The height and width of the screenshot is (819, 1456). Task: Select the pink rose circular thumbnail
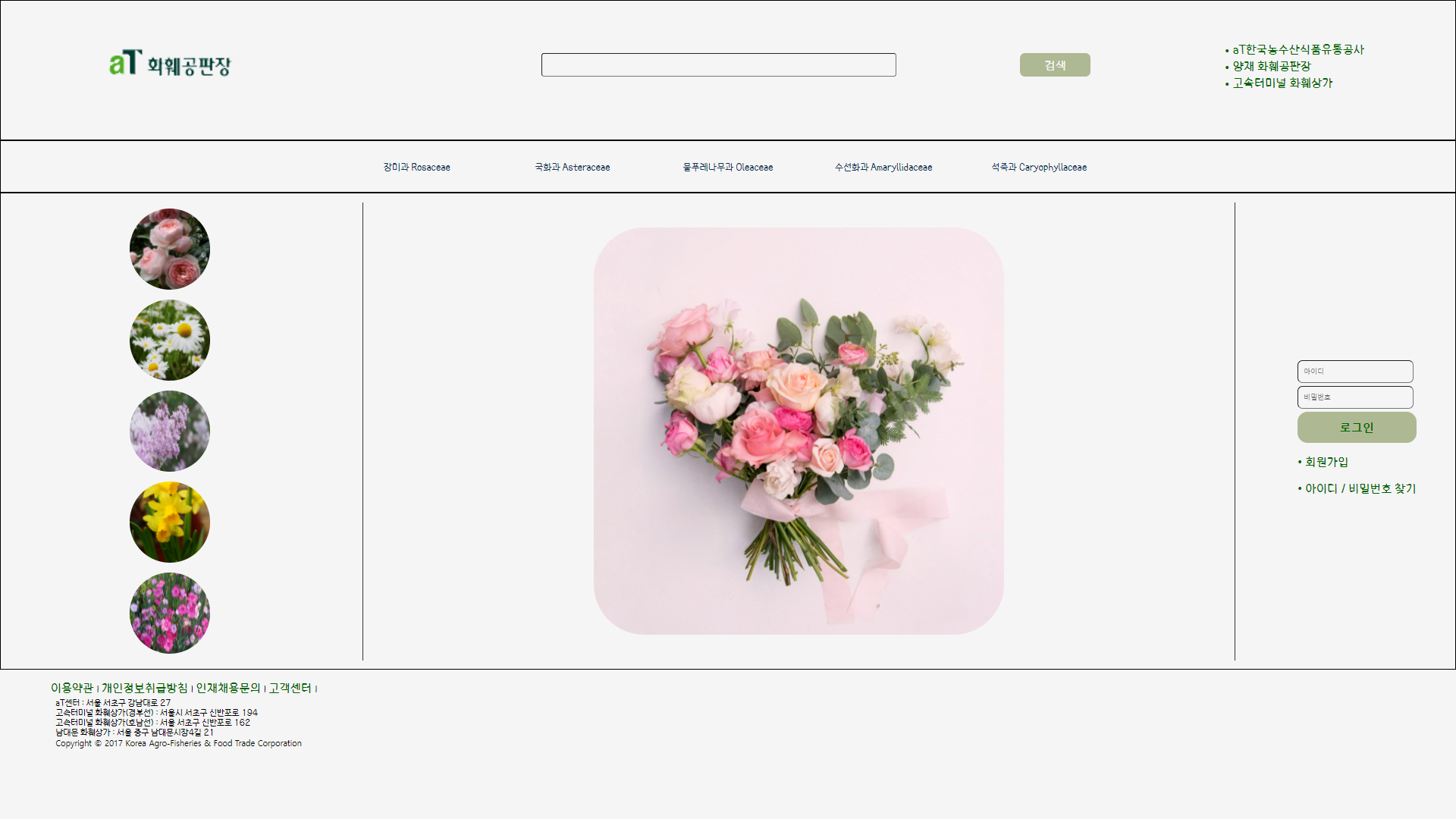coord(170,249)
